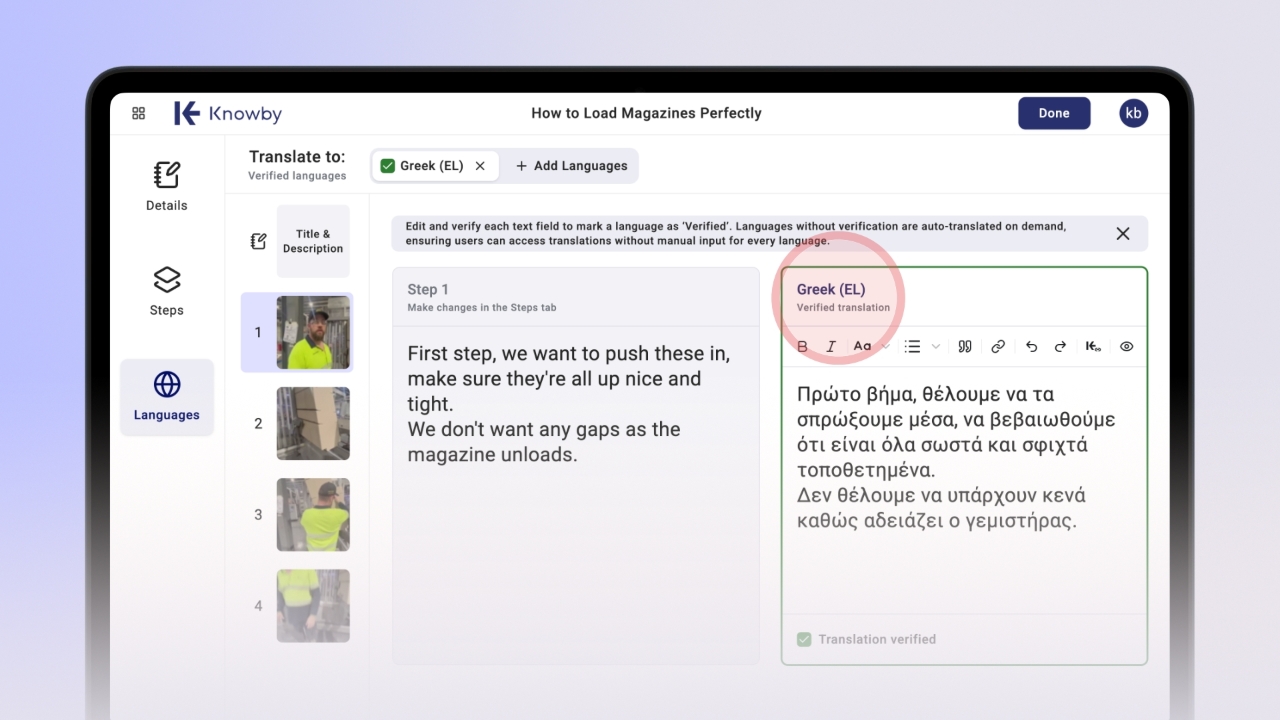1280x720 pixels.
Task: Undo the last edit in the translation
Action: (x=1031, y=347)
